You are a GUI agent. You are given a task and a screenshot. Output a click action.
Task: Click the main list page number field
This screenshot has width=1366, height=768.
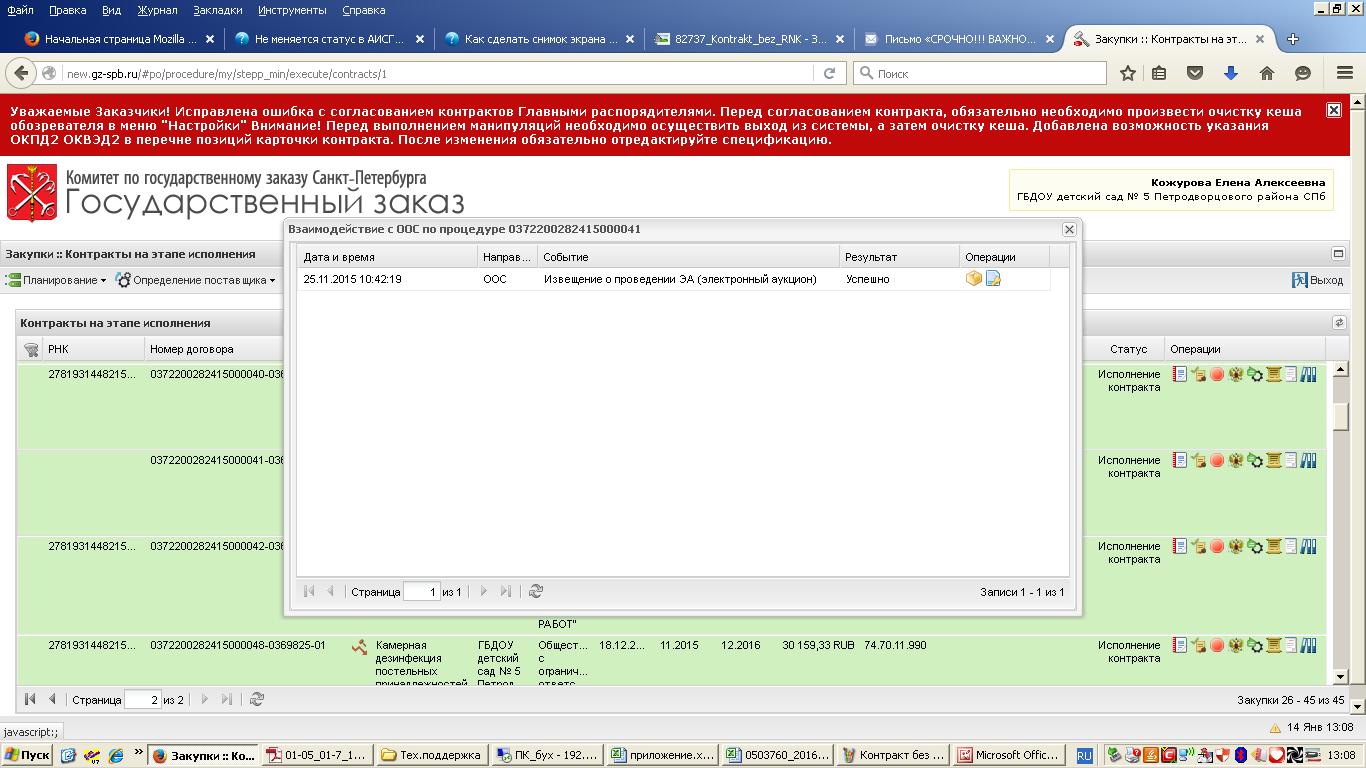(x=143, y=700)
